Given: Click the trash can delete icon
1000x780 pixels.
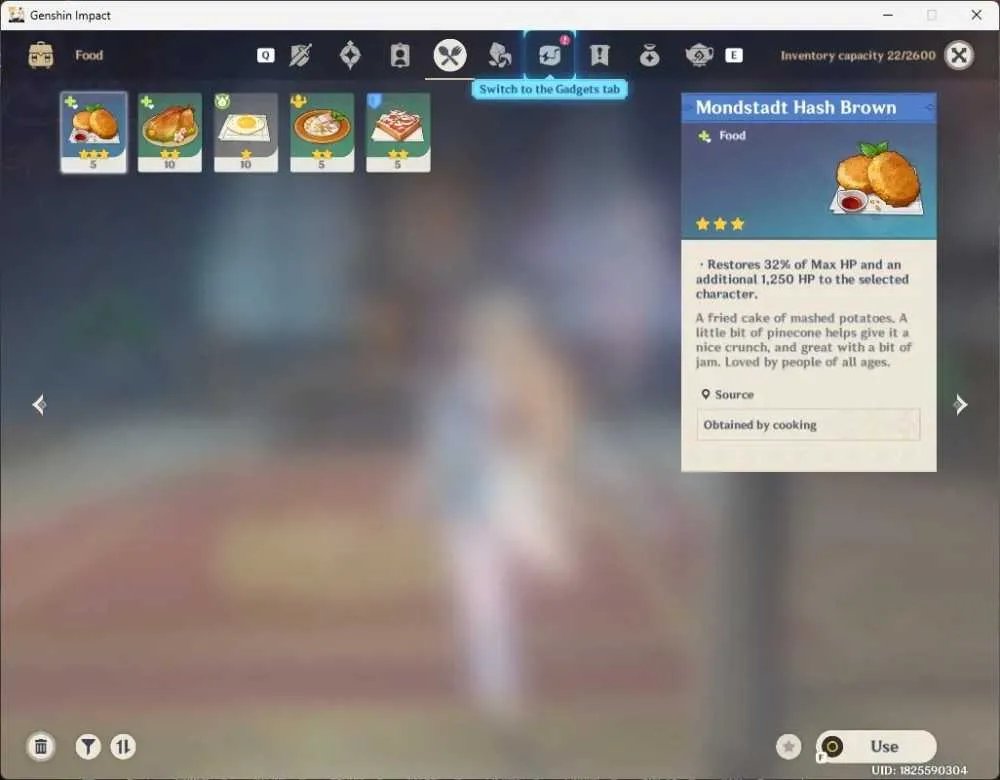Looking at the screenshot, I should (41, 746).
